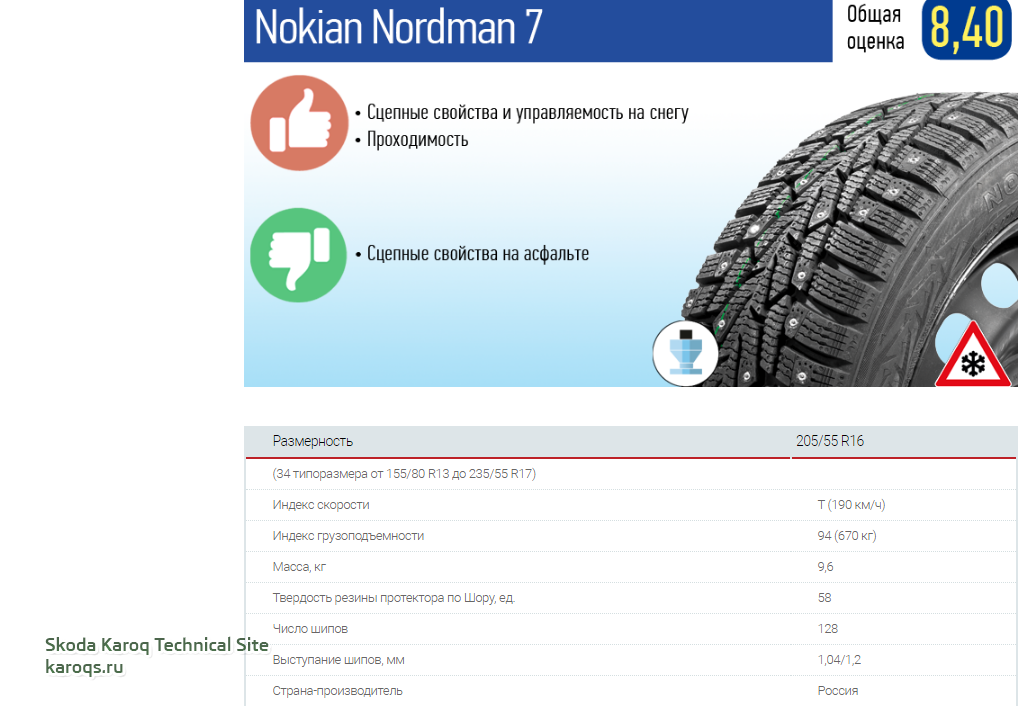The width and height of the screenshot is (1018, 718).
Task: Click the 8,40 overall score badge
Action: pos(967,29)
